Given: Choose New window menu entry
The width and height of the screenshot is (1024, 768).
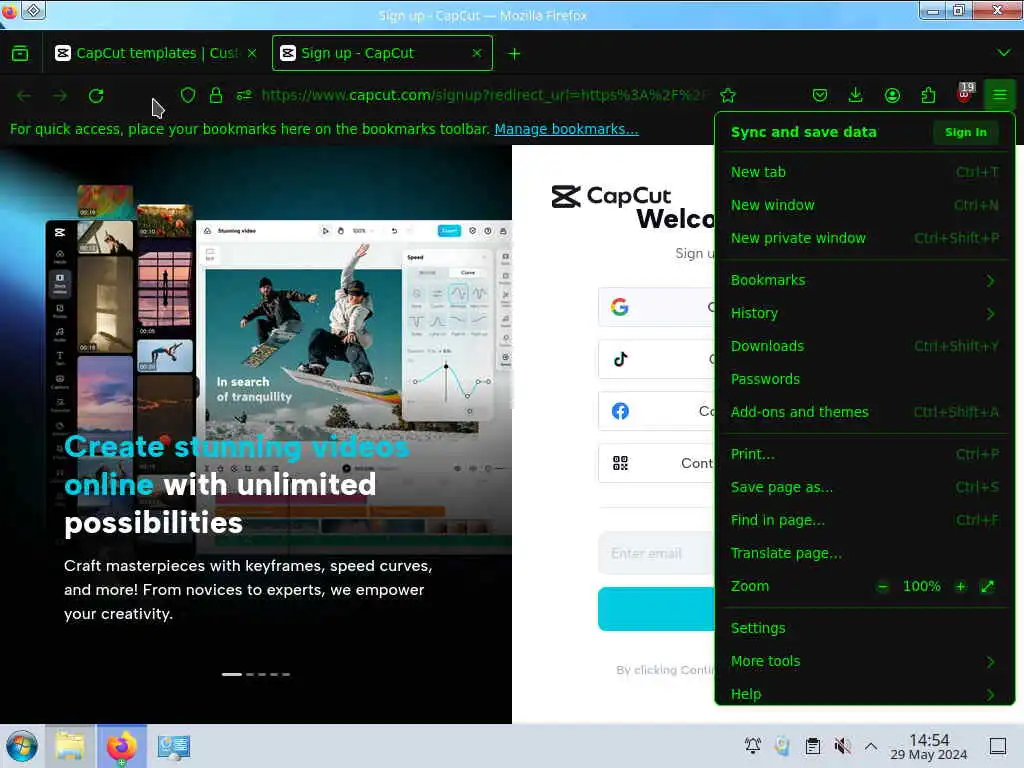Looking at the screenshot, I should [x=865, y=205].
